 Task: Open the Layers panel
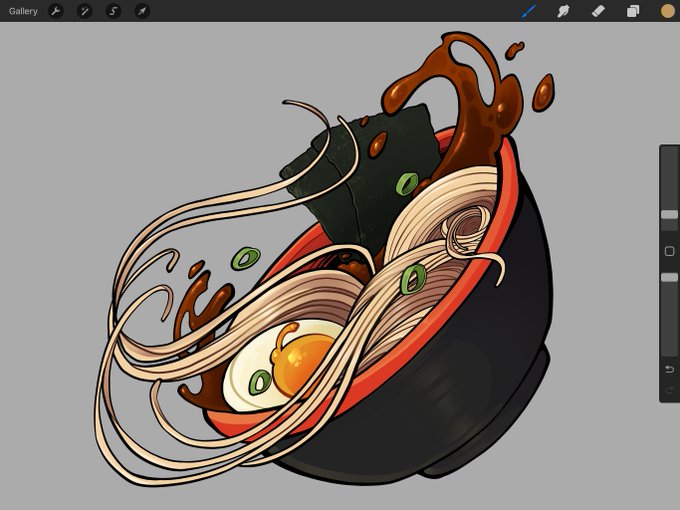click(633, 11)
